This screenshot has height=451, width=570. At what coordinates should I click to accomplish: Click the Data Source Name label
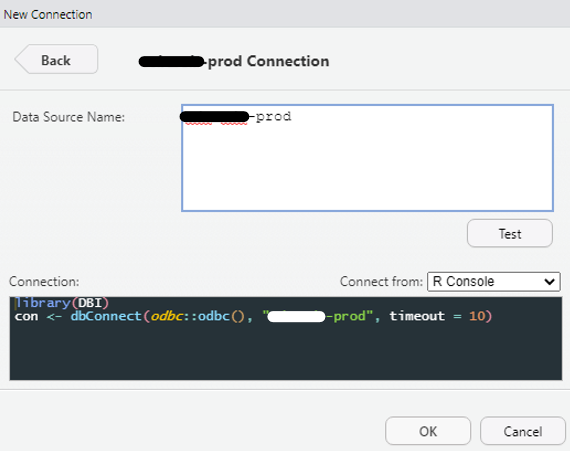pyautogui.click(x=68, y=117)
